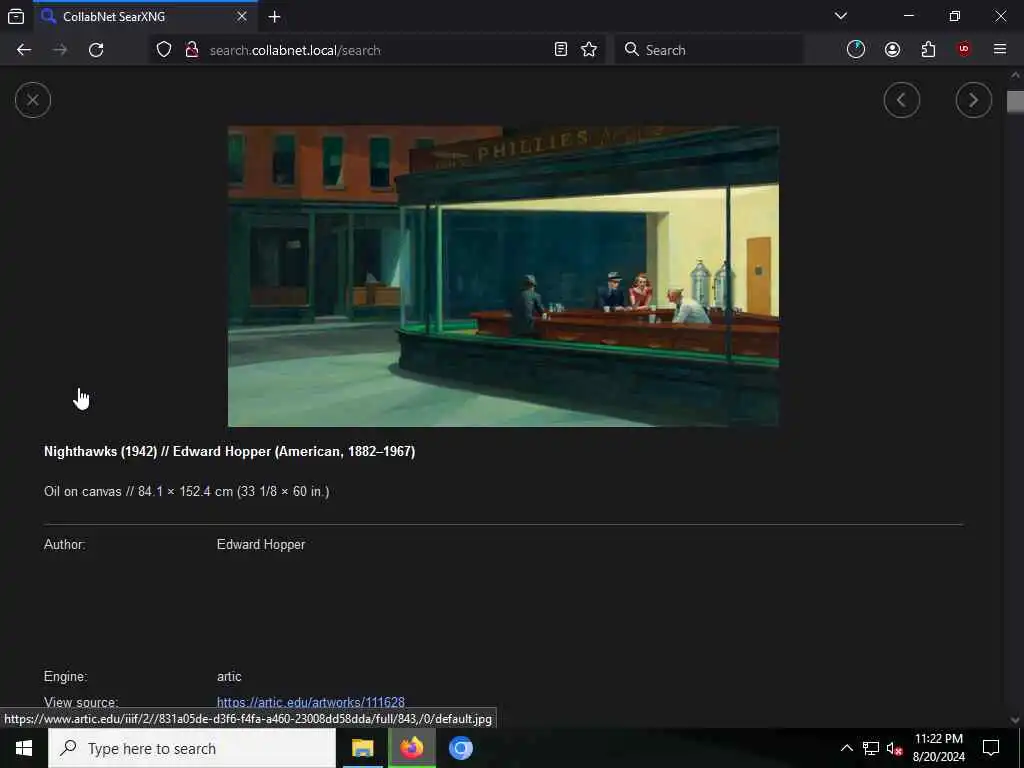Open the Windows Start menu
Image resolution: width=1024 pixels, height=768 pixels.
coord(24,748)
